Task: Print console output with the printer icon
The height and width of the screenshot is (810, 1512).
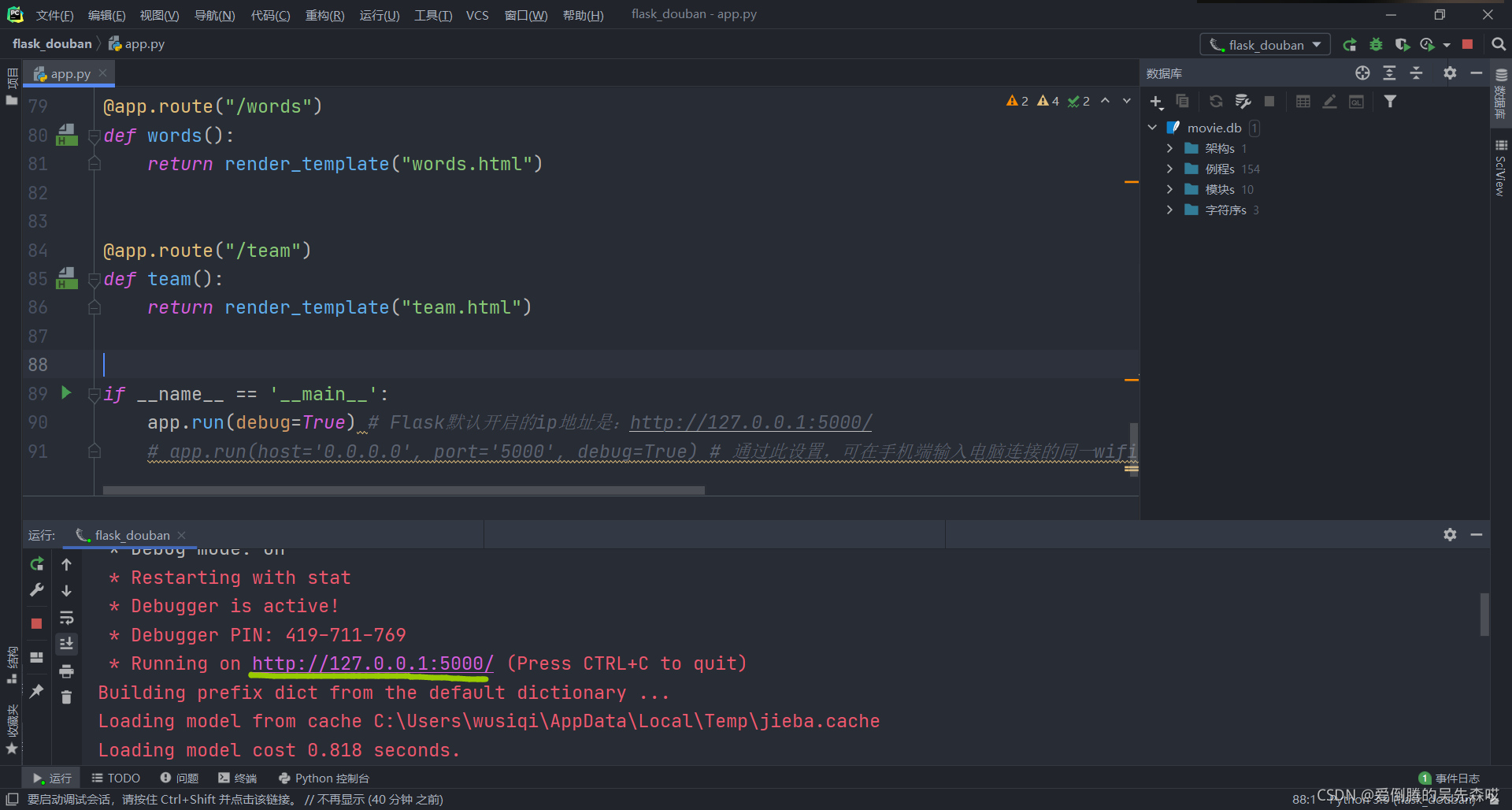Action: pos(66,671)
